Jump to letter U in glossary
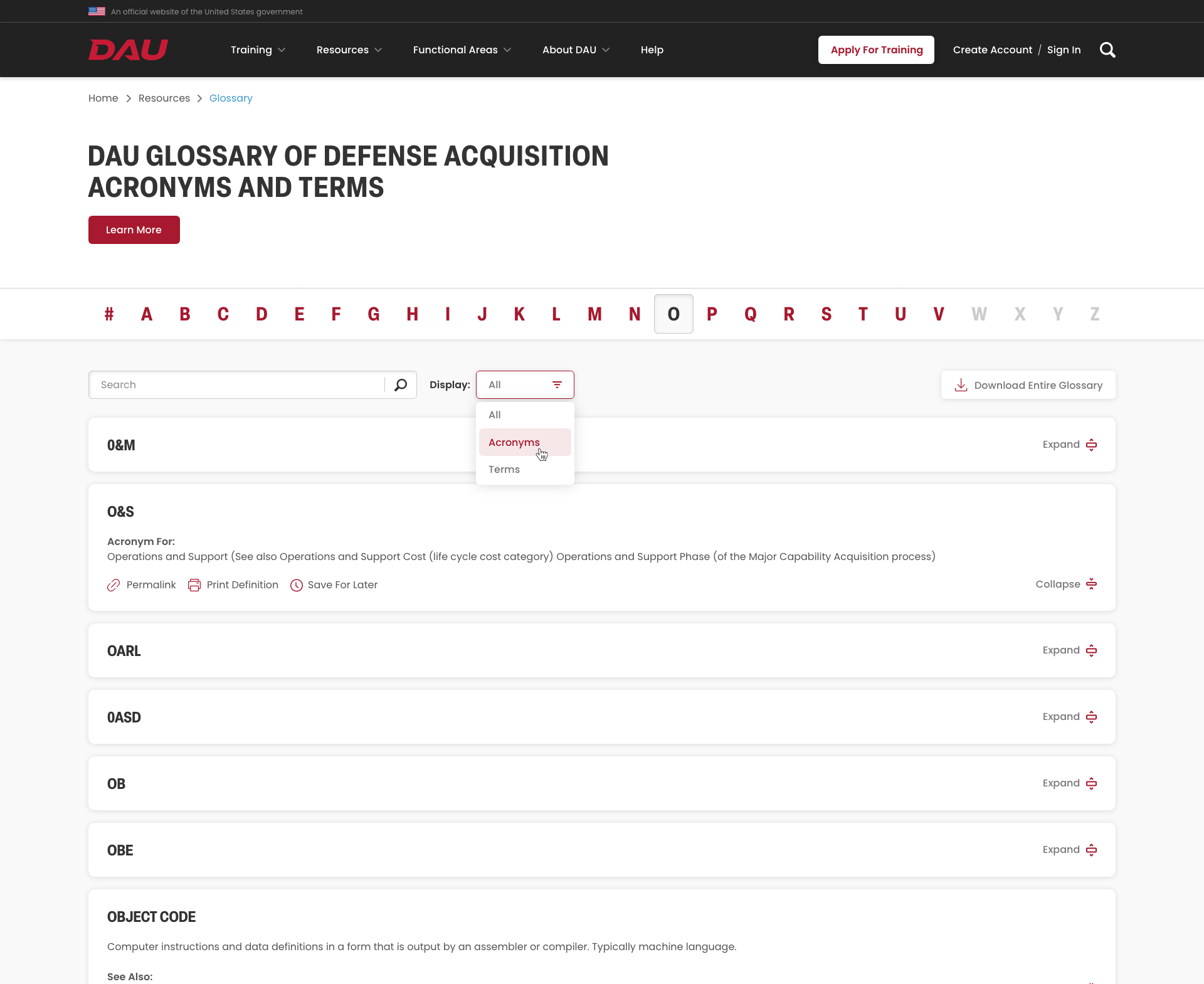This screenshot has height=984, width=1204. [900, 314]
